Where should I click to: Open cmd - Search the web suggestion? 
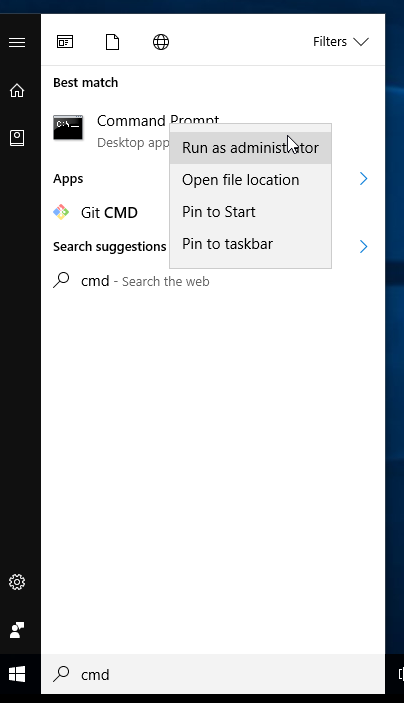click(145, 281)
